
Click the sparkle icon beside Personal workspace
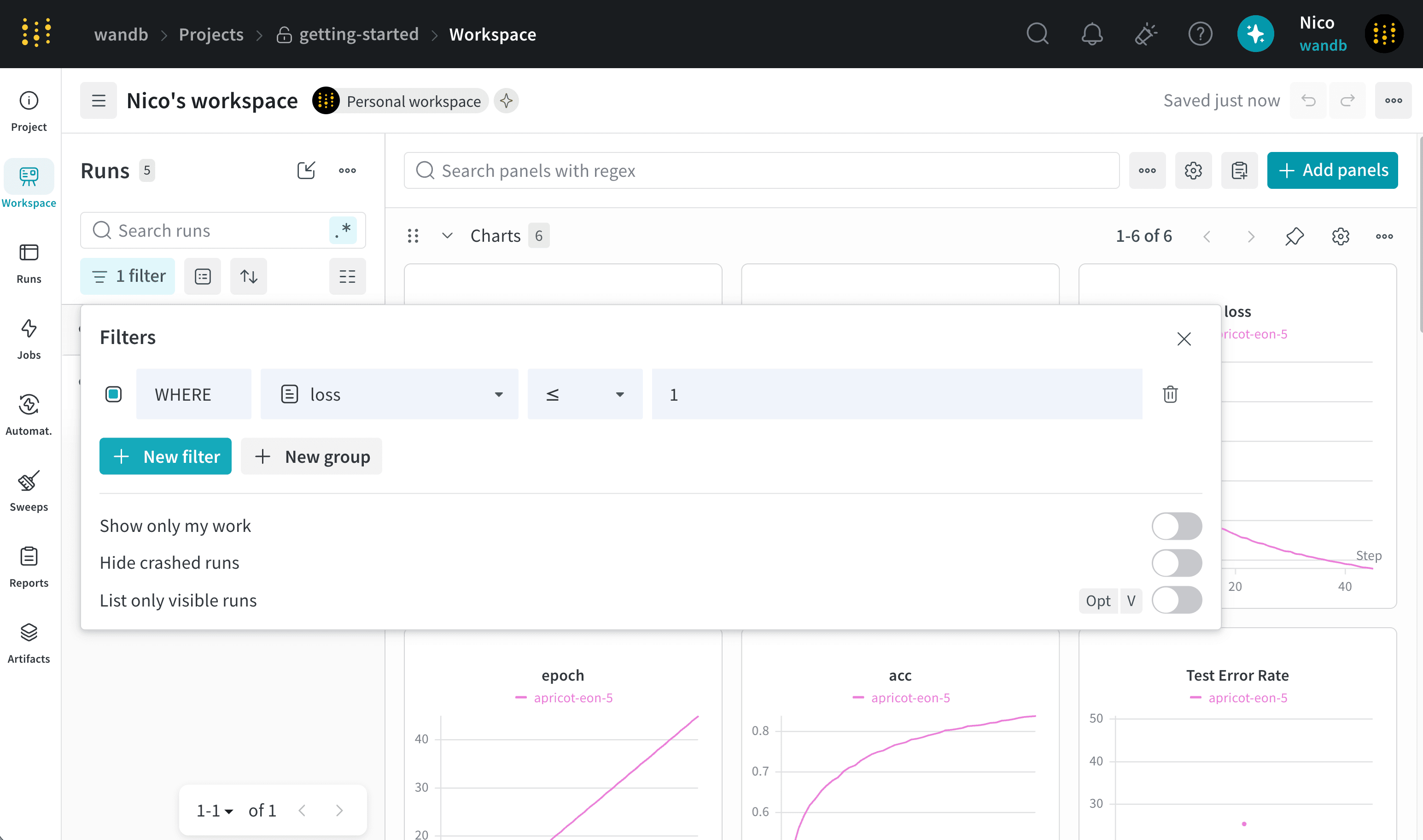click(x=506, y=101)
